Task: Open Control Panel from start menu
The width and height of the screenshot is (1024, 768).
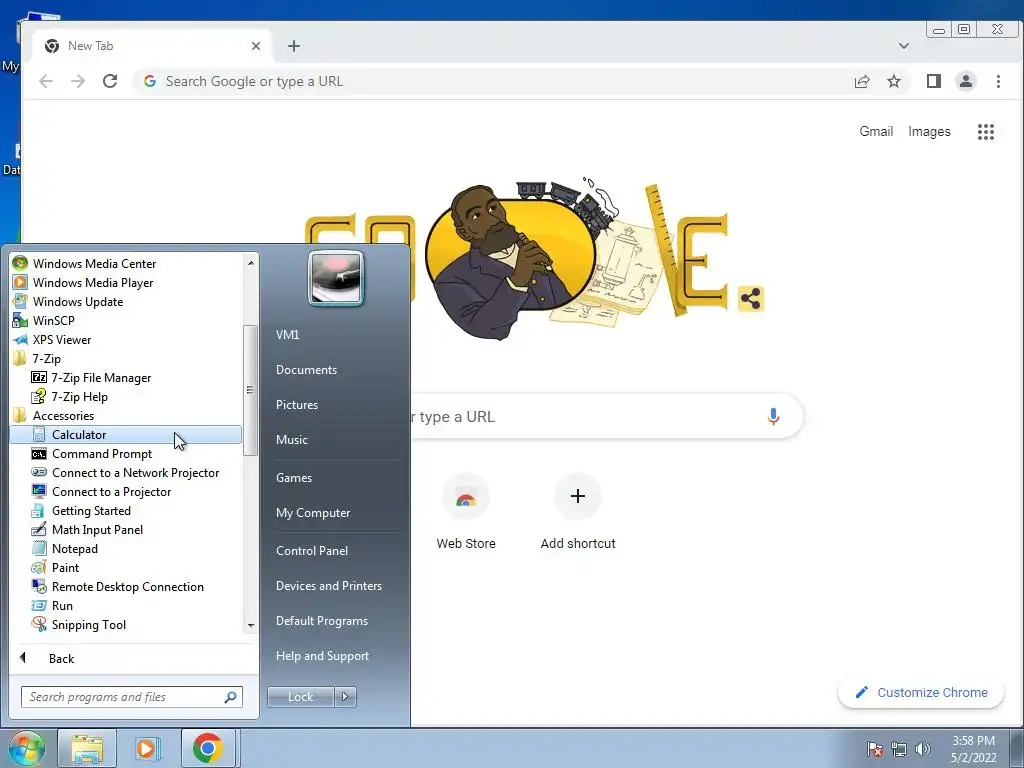Action: (x=312, y=551)
